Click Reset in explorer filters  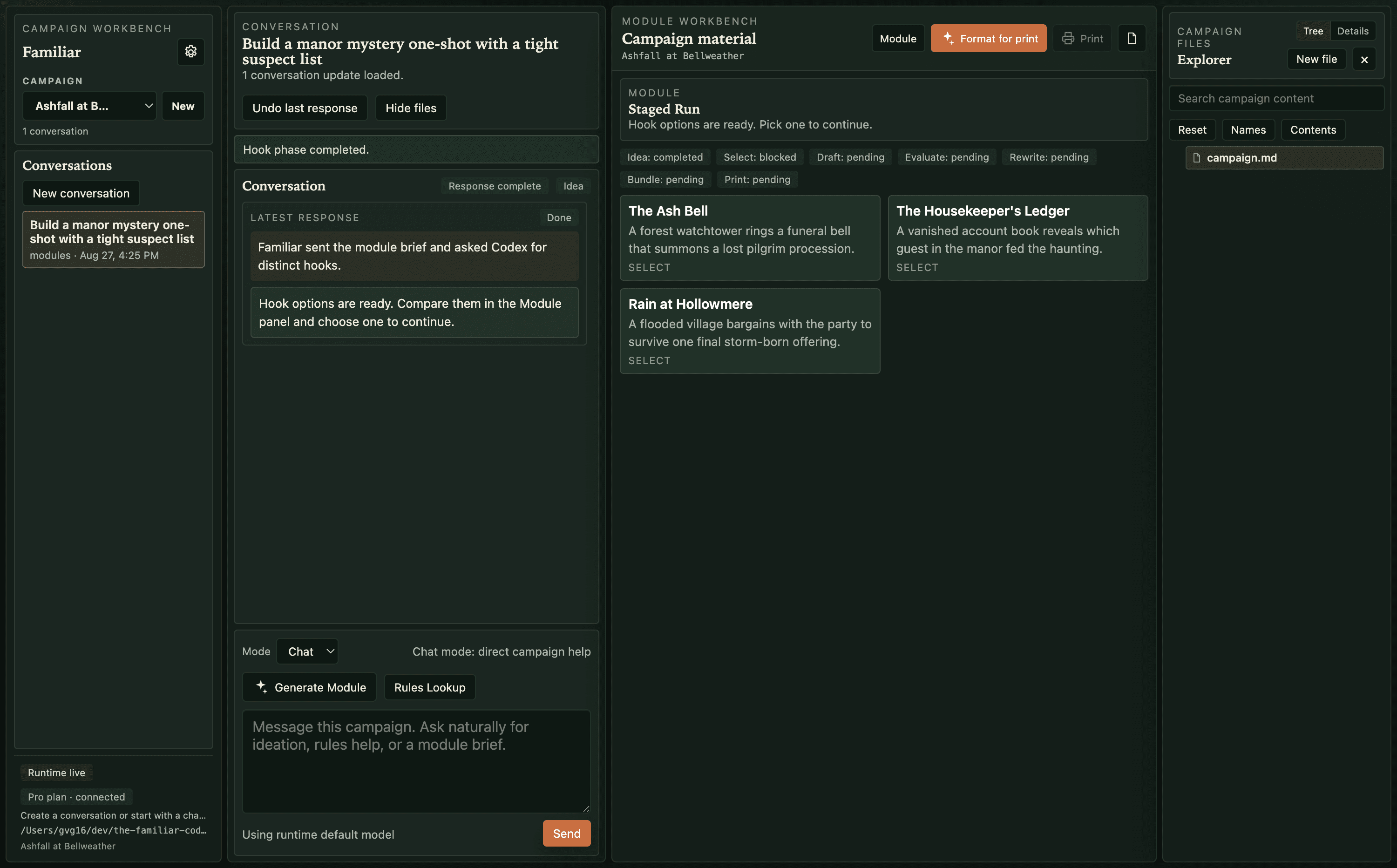[1192, 130]
